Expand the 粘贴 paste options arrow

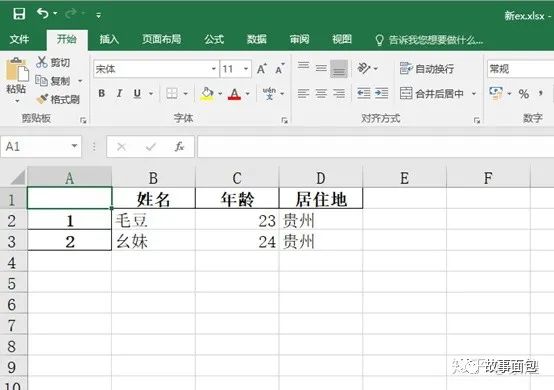tap(17, 101)
